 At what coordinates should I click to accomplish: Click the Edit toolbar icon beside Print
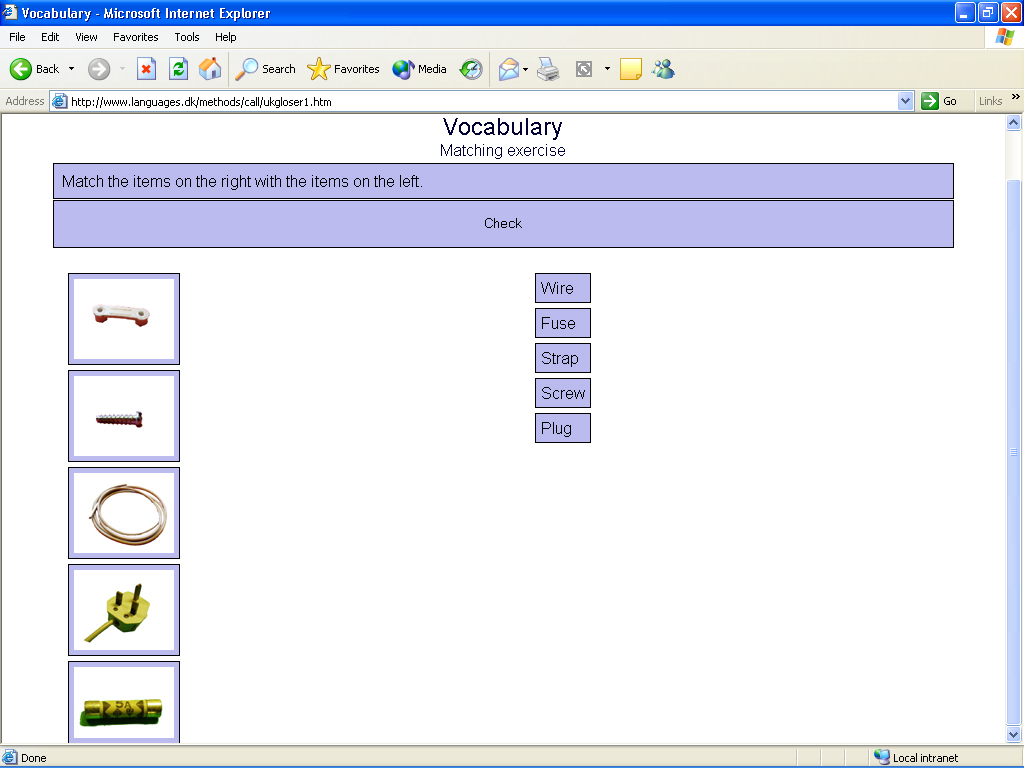pyautogui.click(x=584, y=69)
